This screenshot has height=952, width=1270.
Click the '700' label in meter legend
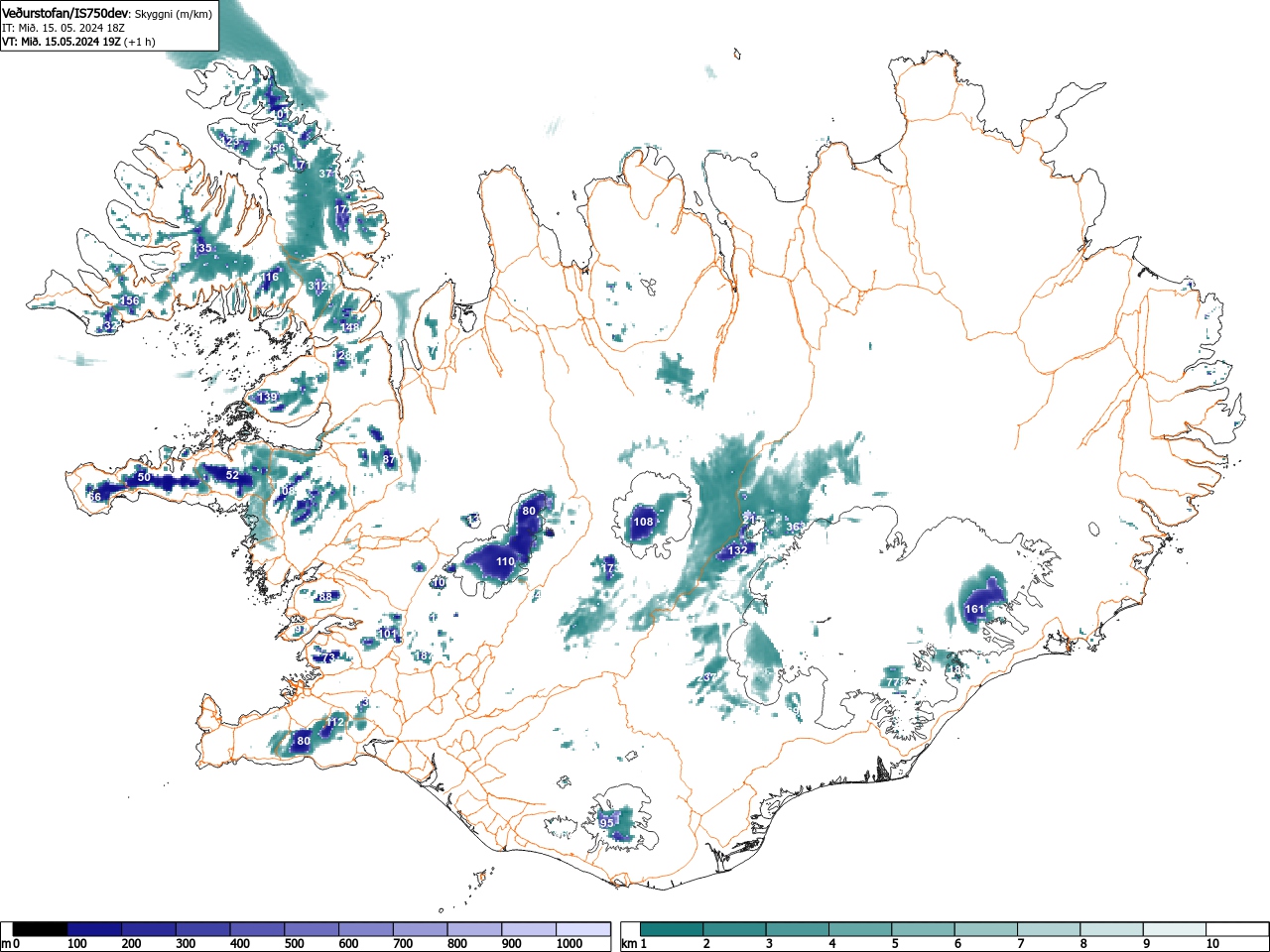[403, 944]
